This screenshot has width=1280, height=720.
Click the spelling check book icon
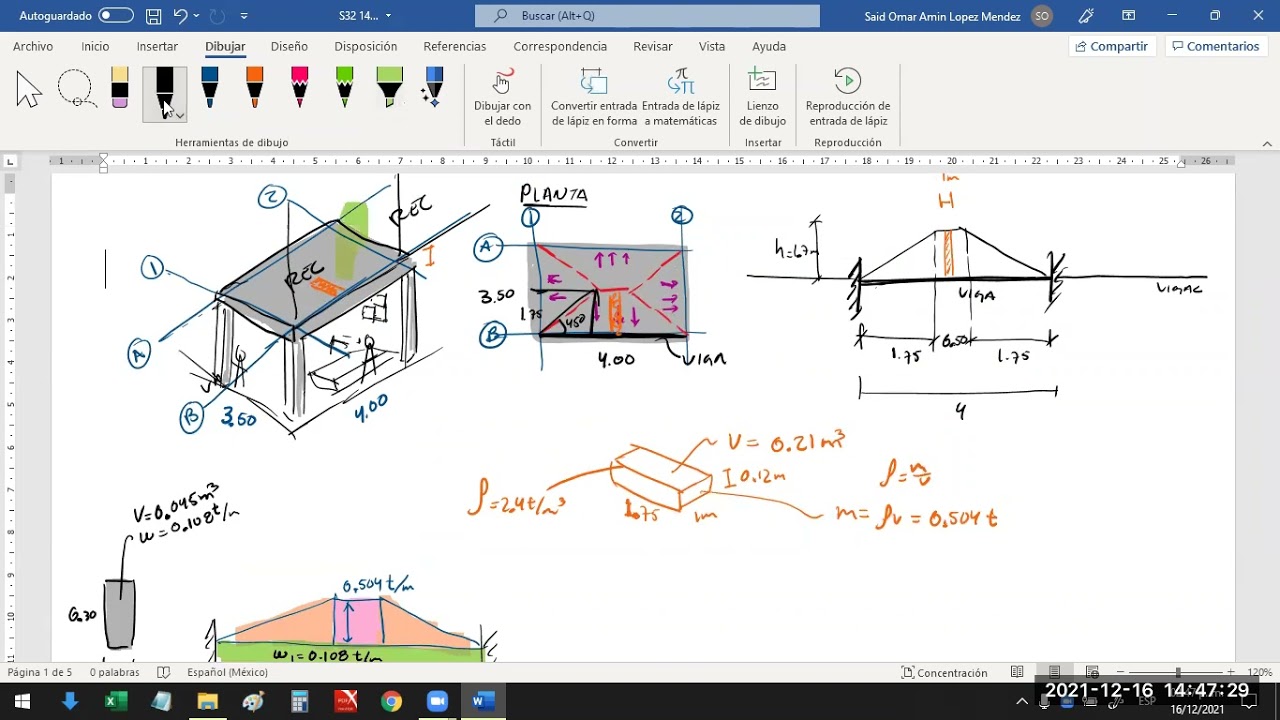(x=164, y=672)
